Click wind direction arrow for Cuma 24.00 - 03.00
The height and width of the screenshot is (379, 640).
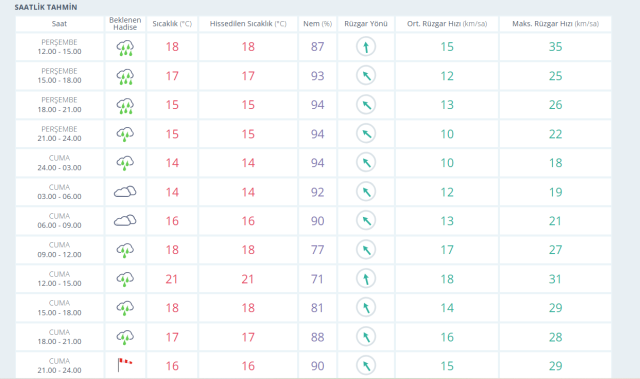(x=366, y=162)
